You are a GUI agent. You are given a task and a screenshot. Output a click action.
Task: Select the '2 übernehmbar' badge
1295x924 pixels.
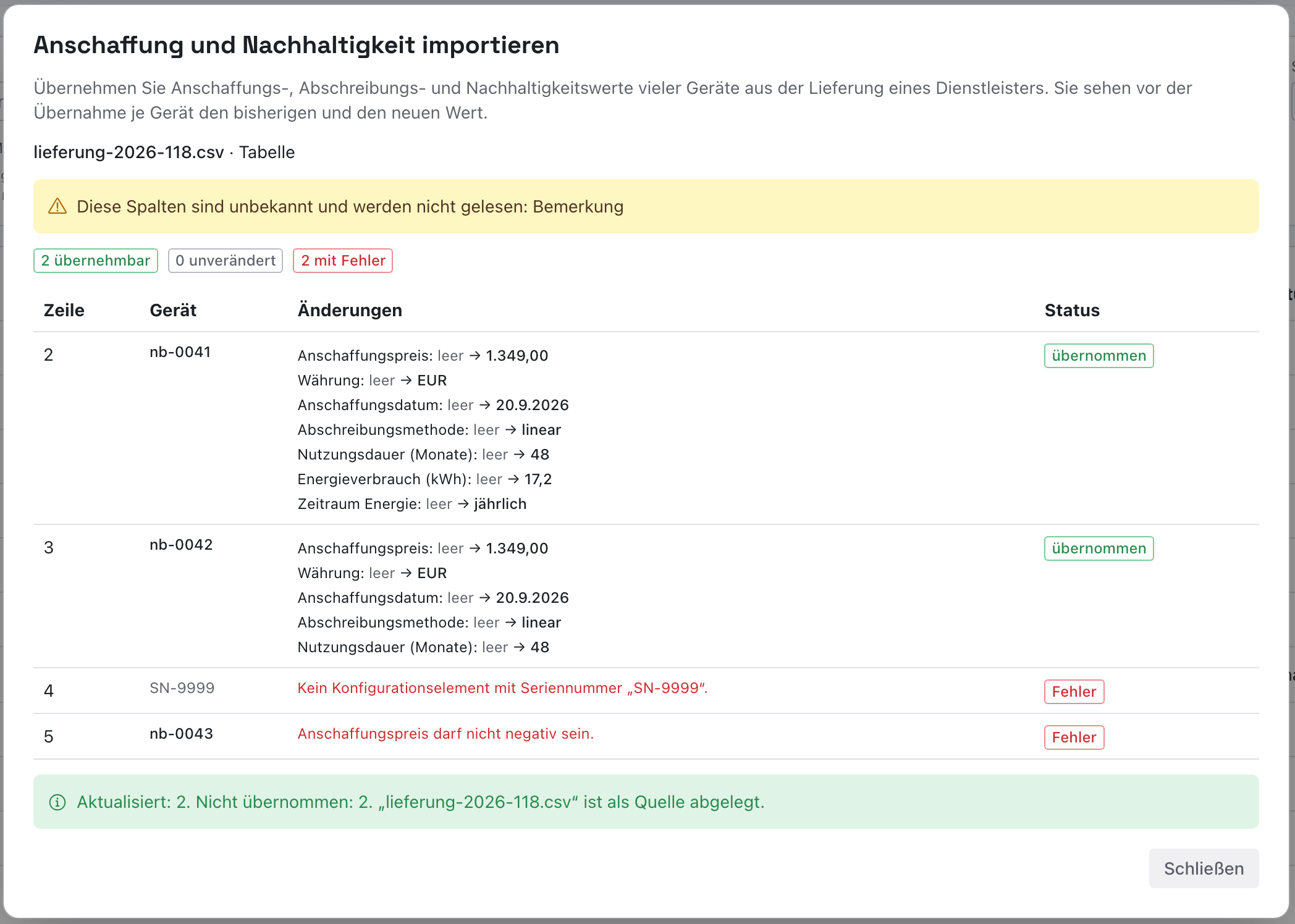pos(96,261)
